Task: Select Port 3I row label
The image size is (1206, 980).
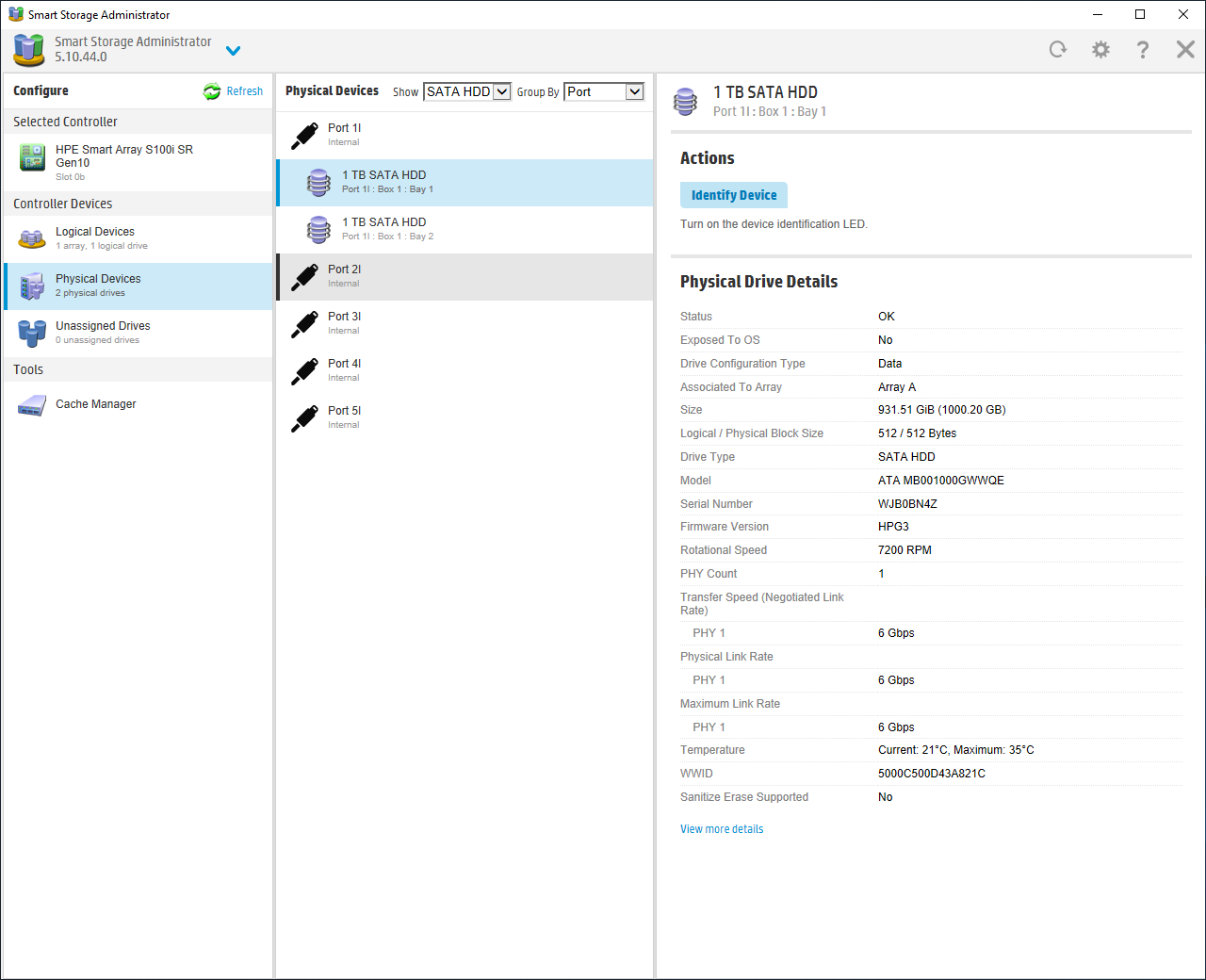Action: pos(345,317)
